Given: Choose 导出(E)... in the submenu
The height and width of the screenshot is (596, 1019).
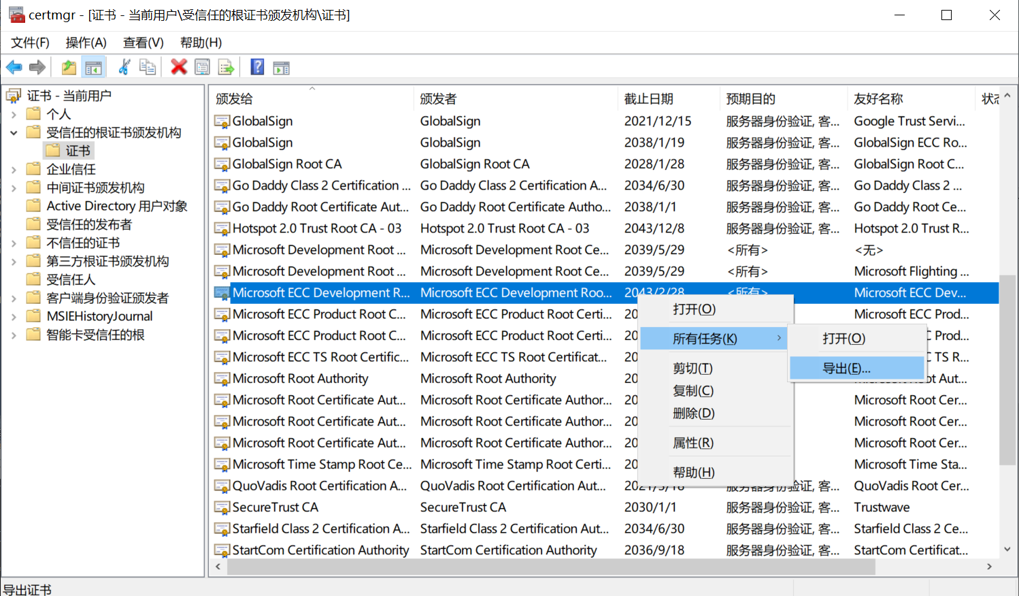Looking at the screenshot, I should pos(857,368).
